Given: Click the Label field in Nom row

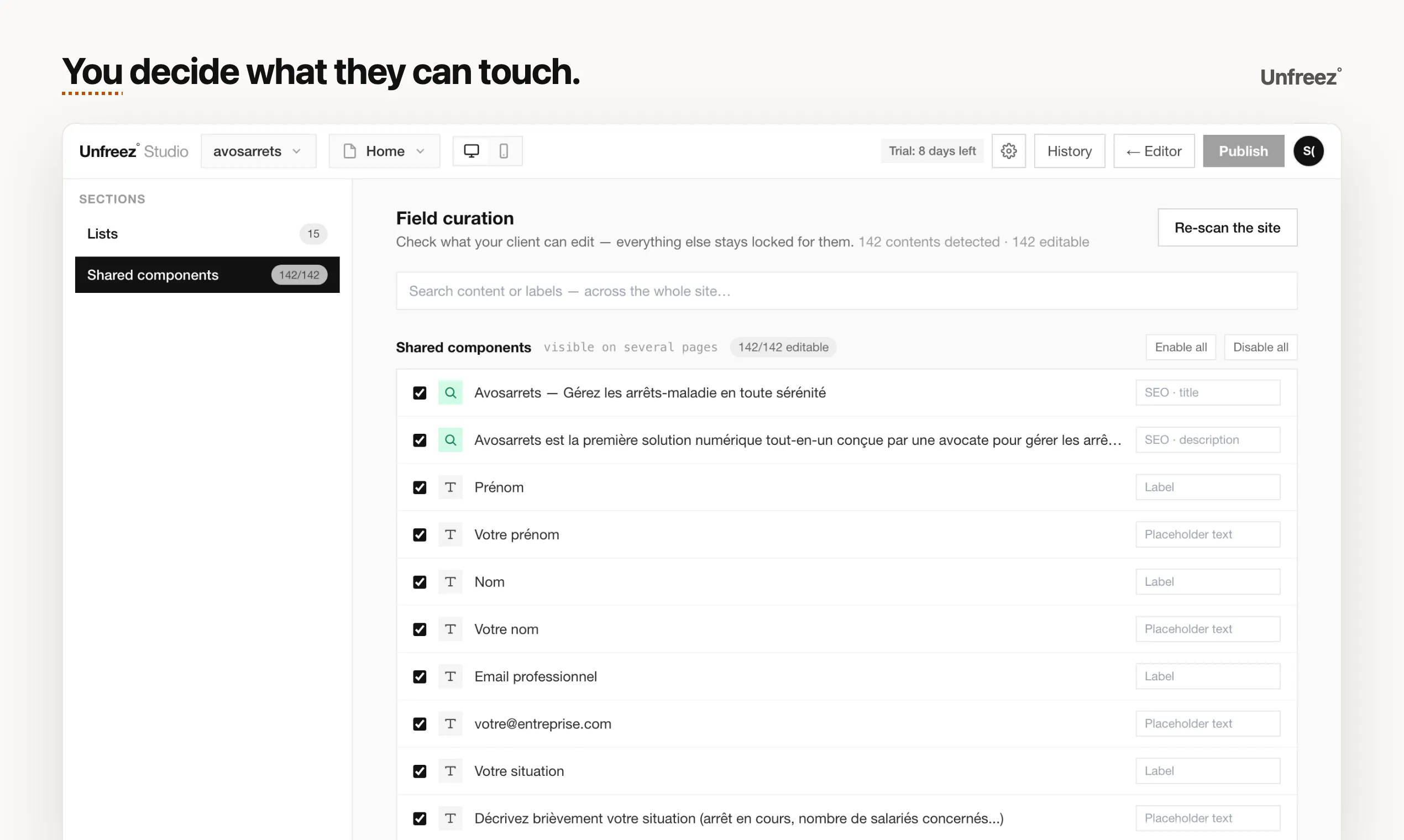Looking at the screenshot, I should [1208, 582].
